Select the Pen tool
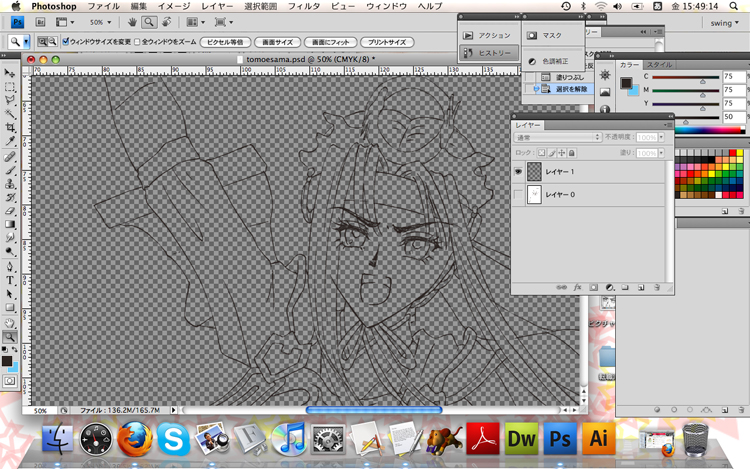 pyautogui.click(x=10, y=267)
